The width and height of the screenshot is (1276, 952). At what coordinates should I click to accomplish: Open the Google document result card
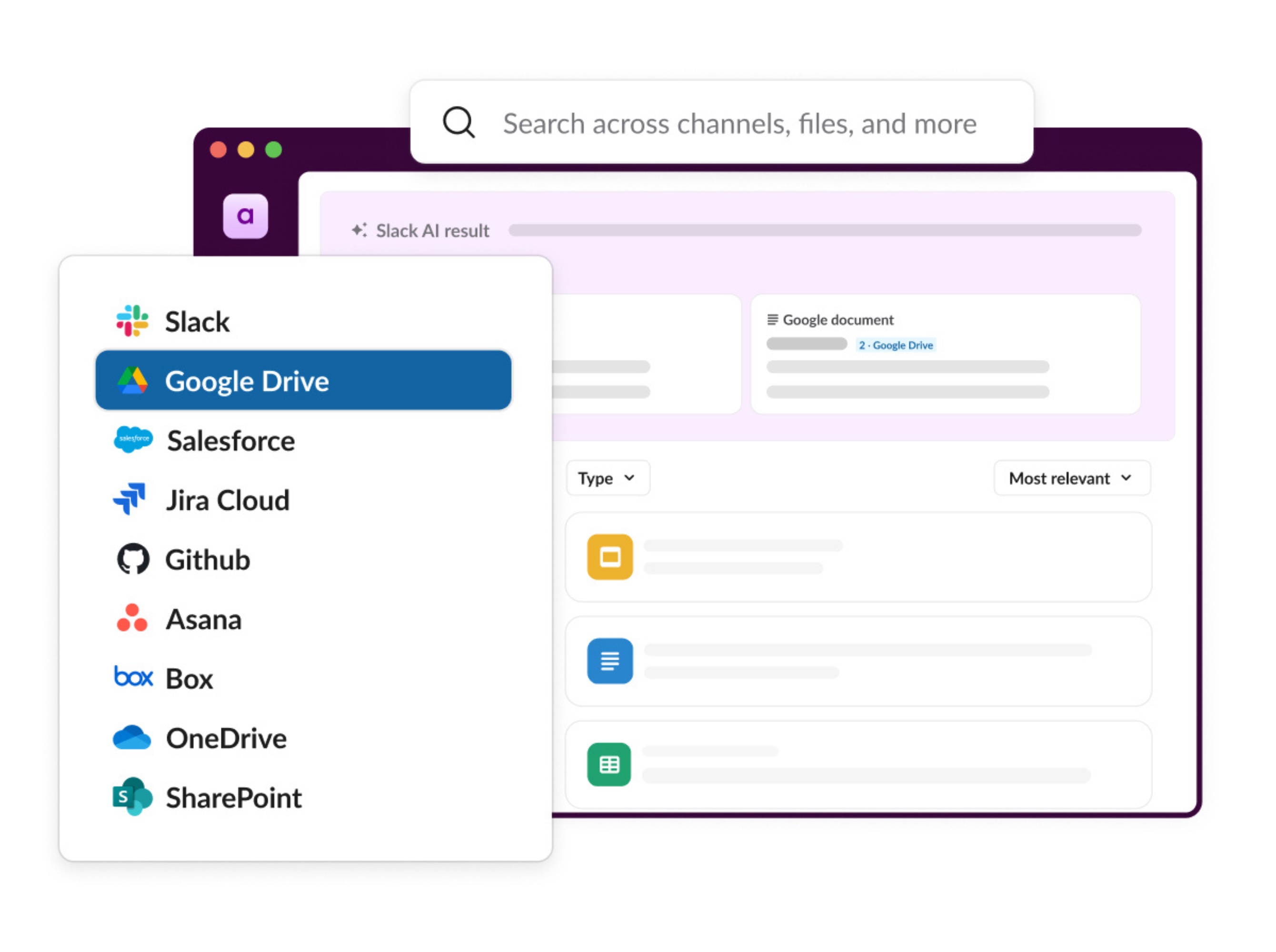(945, 354)
